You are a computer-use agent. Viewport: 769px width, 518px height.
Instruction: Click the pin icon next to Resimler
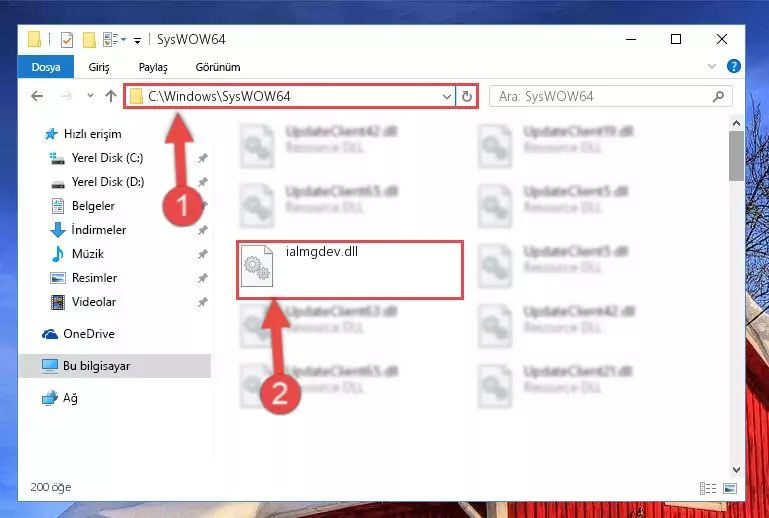tap(203, 278)
